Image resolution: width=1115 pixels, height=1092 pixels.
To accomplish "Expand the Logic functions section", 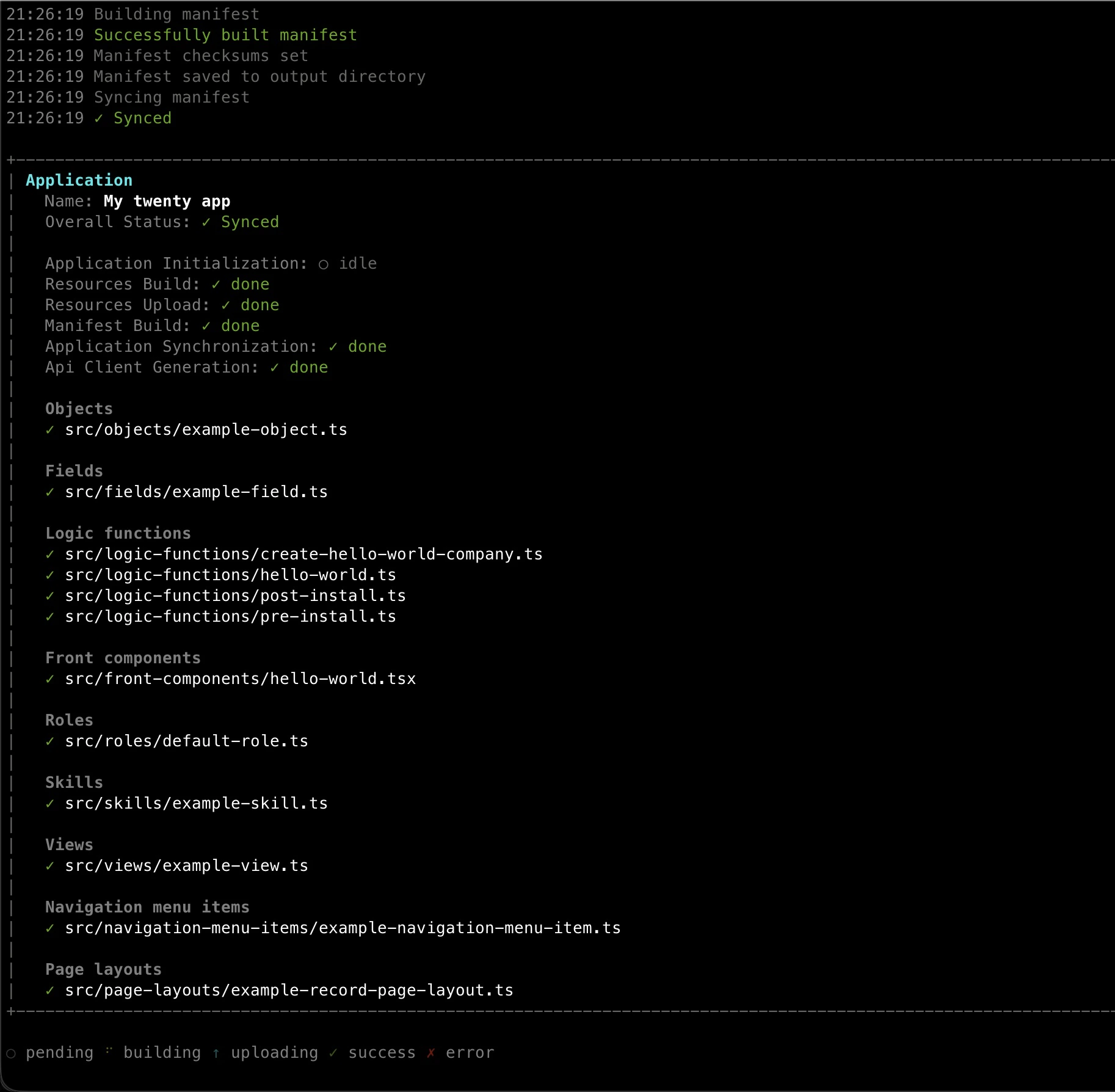I will pyautogui.click(x=118, y=533).
